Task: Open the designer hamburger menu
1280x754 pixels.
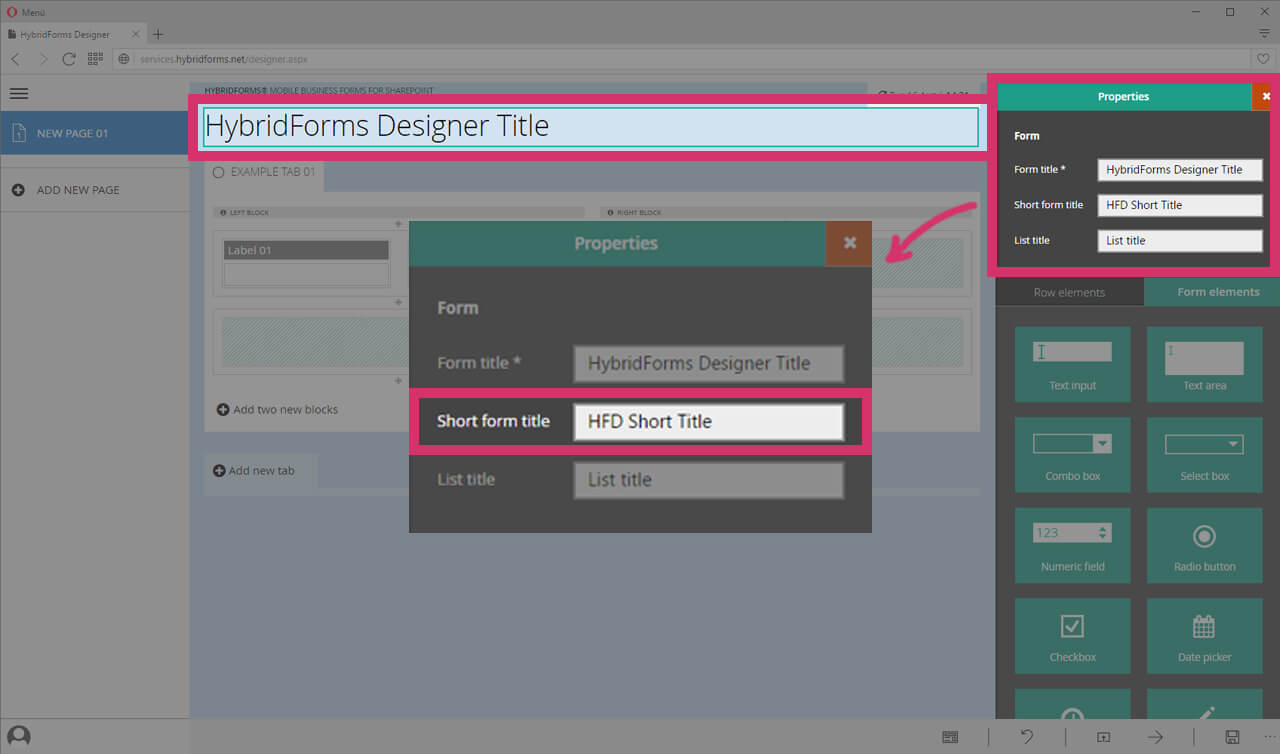Action: pos(18,93)
